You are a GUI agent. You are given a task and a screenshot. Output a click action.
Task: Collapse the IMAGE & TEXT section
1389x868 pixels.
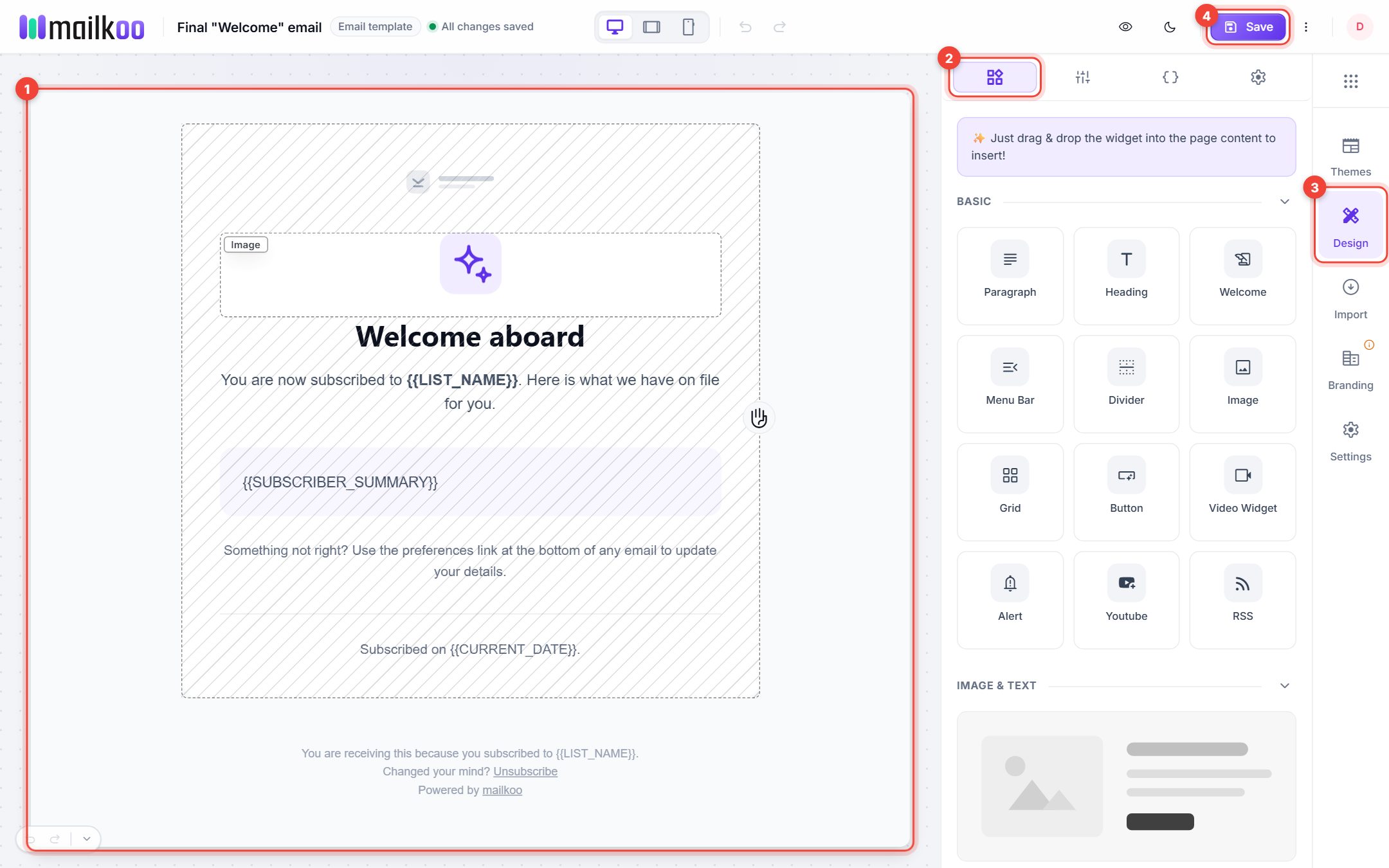pyautogui.click(x=1284, y=685)
